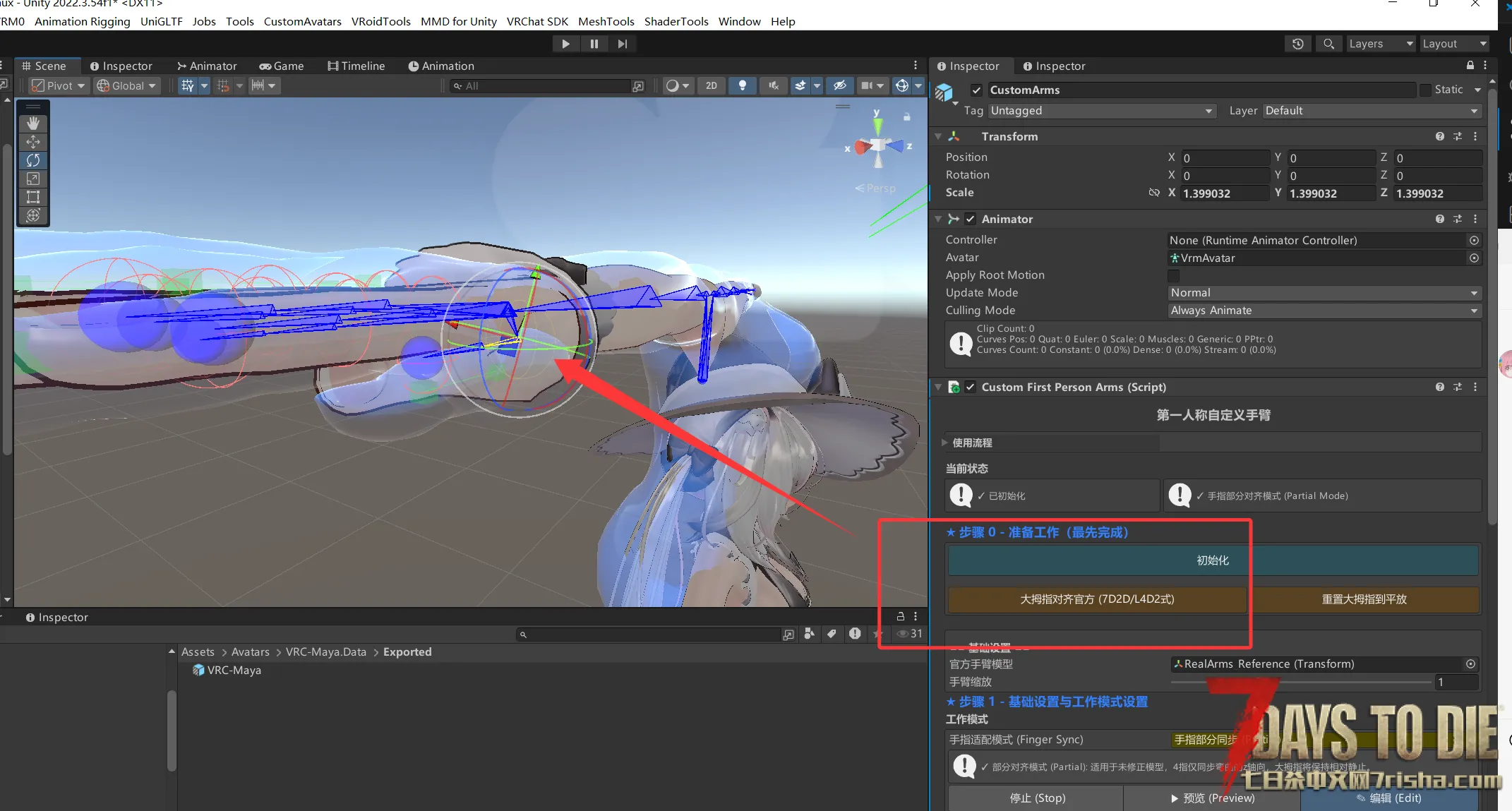Open the Layers dropdown
Viewport: 1512px width, 811px height.
[1381, 44]
